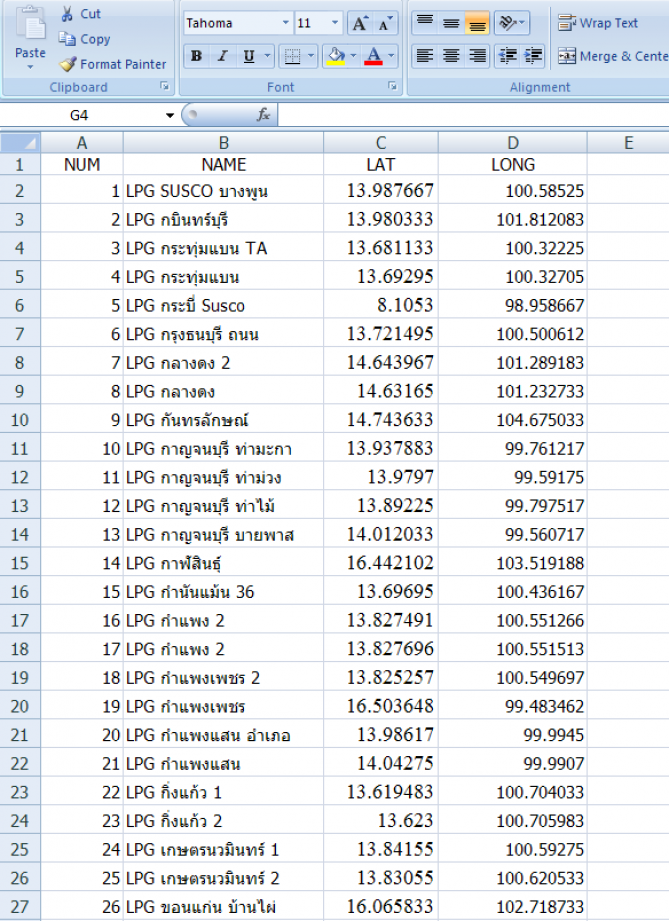The image size is (669, 921).
Task: Open Font group dialog launcher
Action: click(392, 86)
